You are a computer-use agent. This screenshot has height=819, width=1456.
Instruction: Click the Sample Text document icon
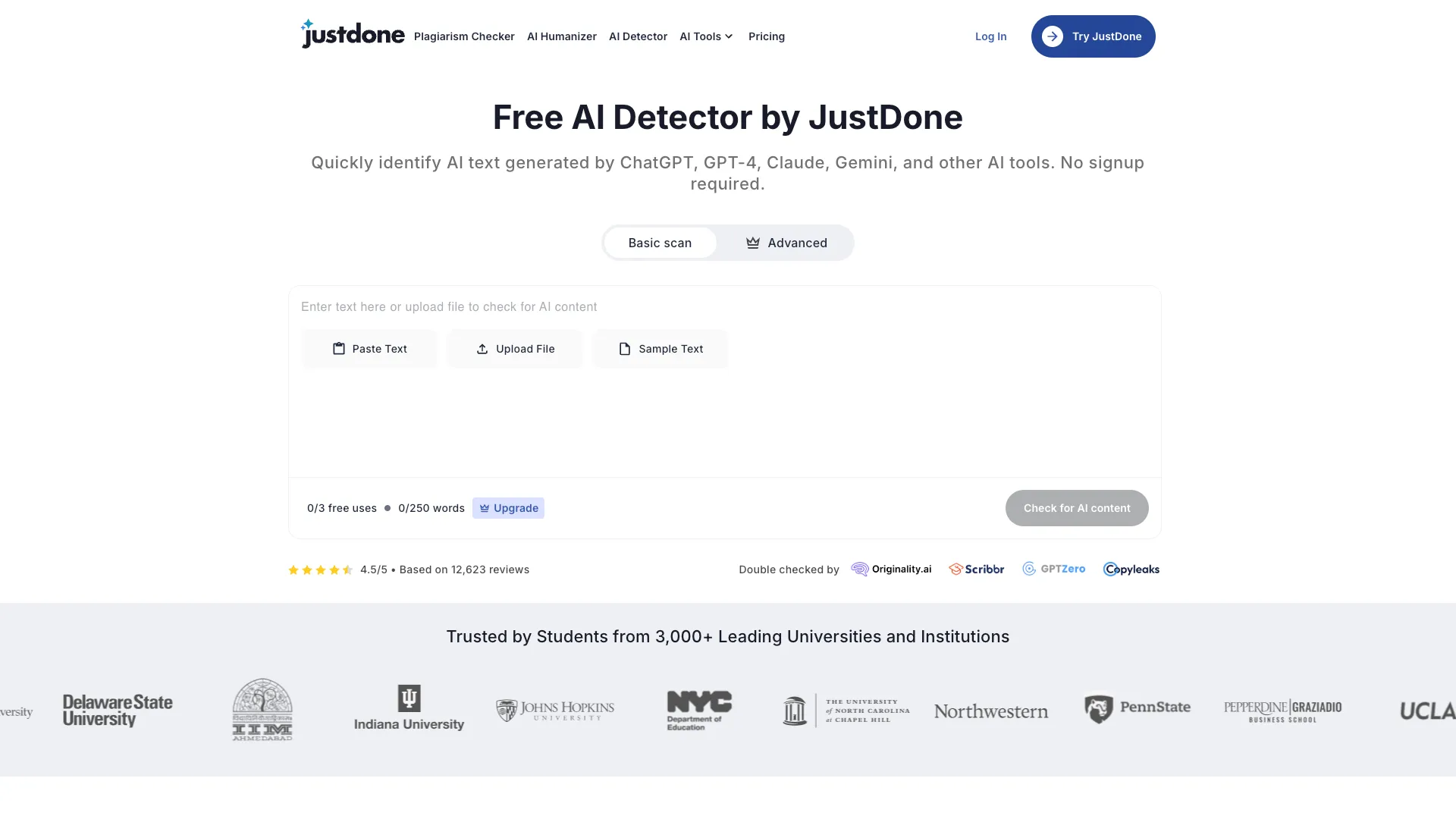[625, 349]
